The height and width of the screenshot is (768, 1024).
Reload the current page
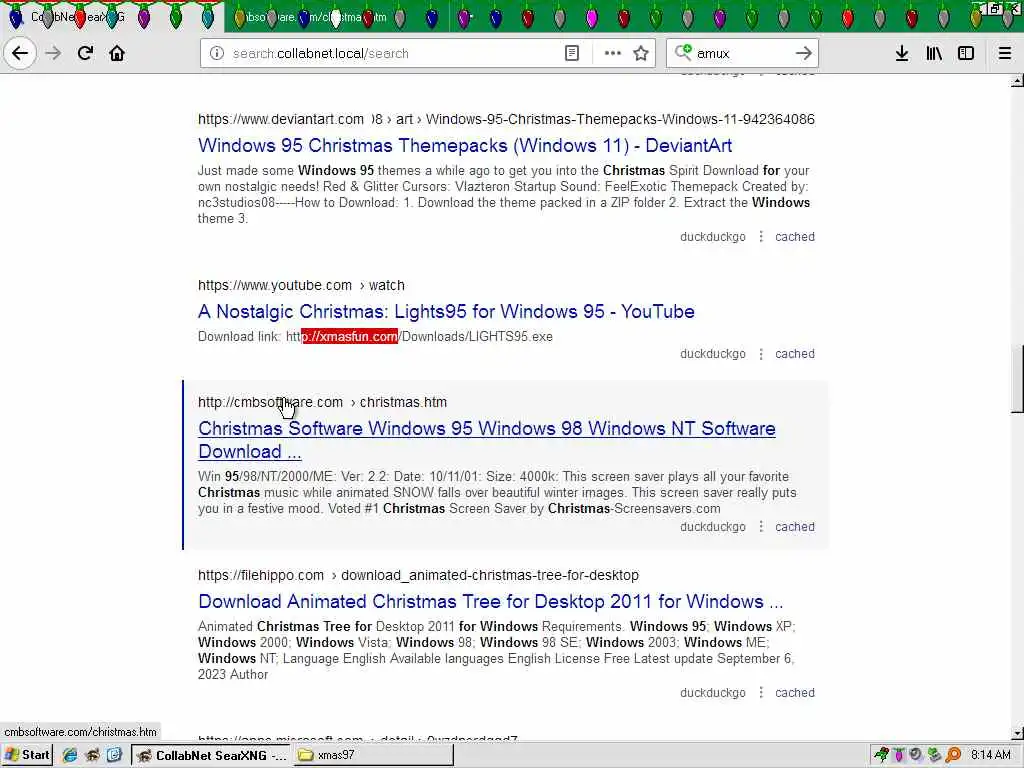[x=85, y=53]
